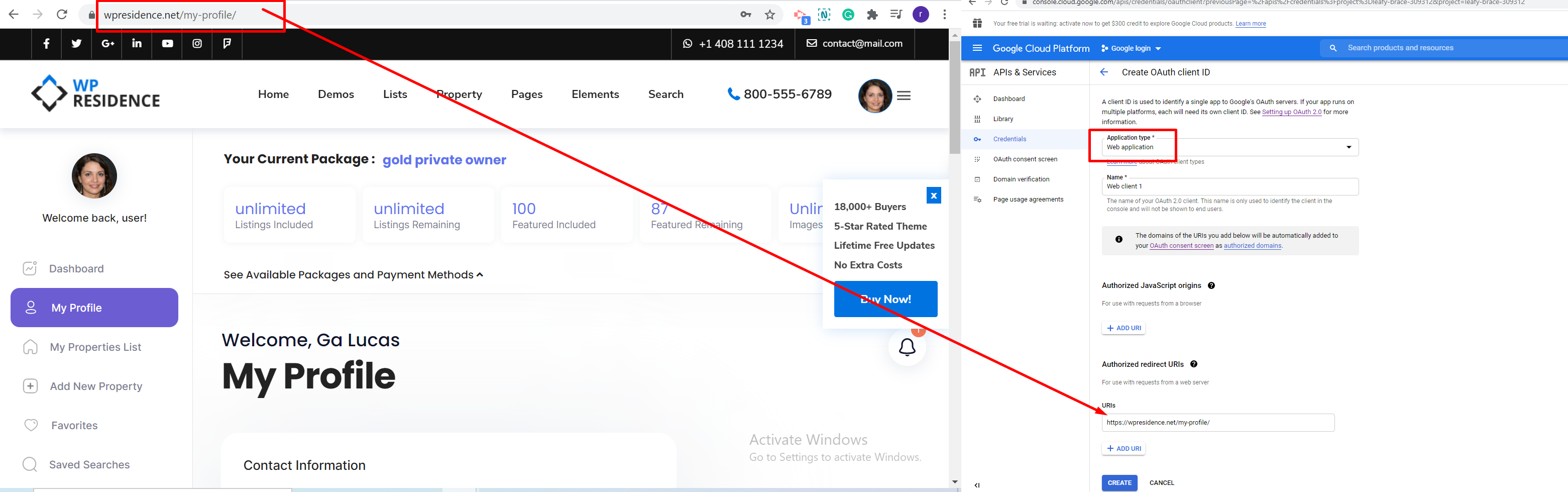Open the Home menu item

click(273, 94)
